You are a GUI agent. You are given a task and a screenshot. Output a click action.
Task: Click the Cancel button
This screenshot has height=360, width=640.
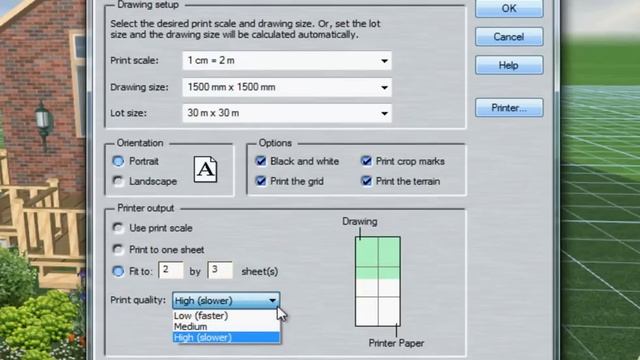click(x=509, y=37)
